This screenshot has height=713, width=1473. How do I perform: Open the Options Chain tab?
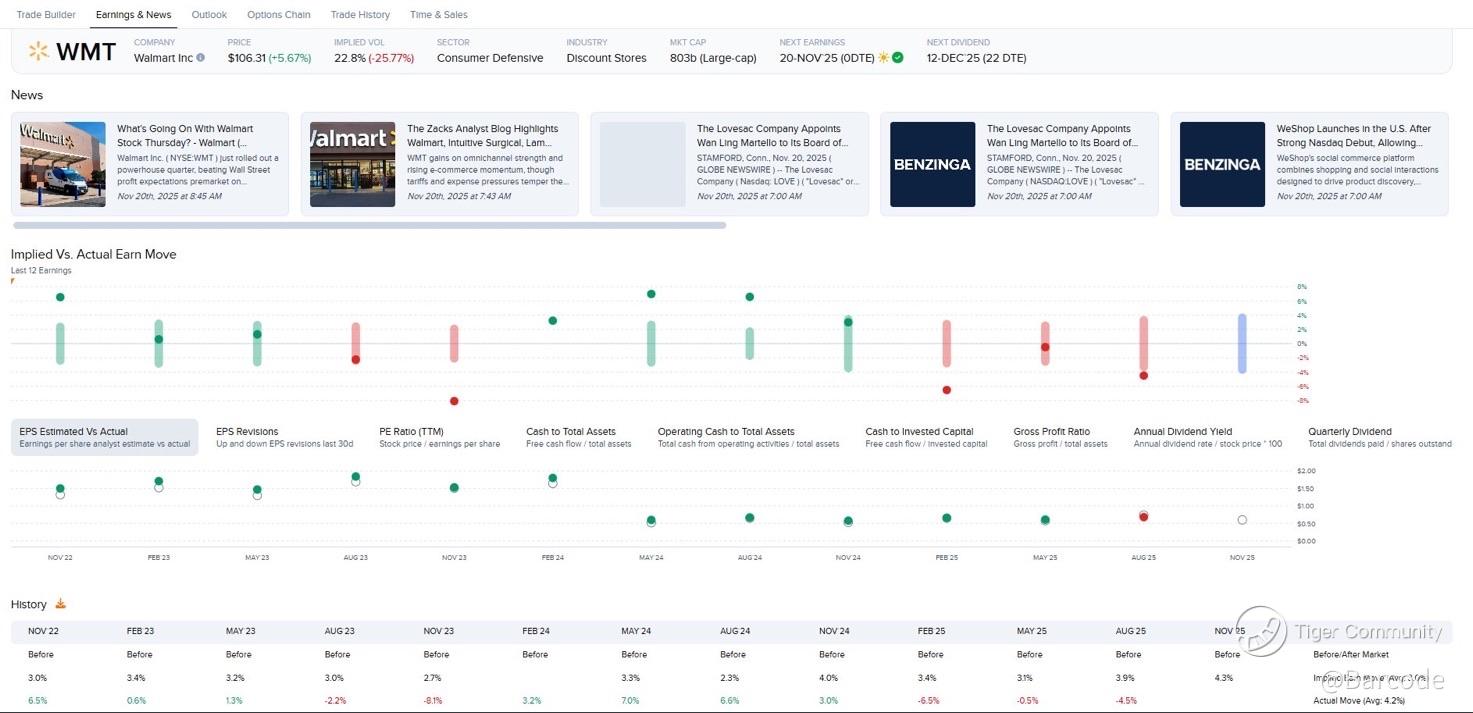click(x=278, y=15)
